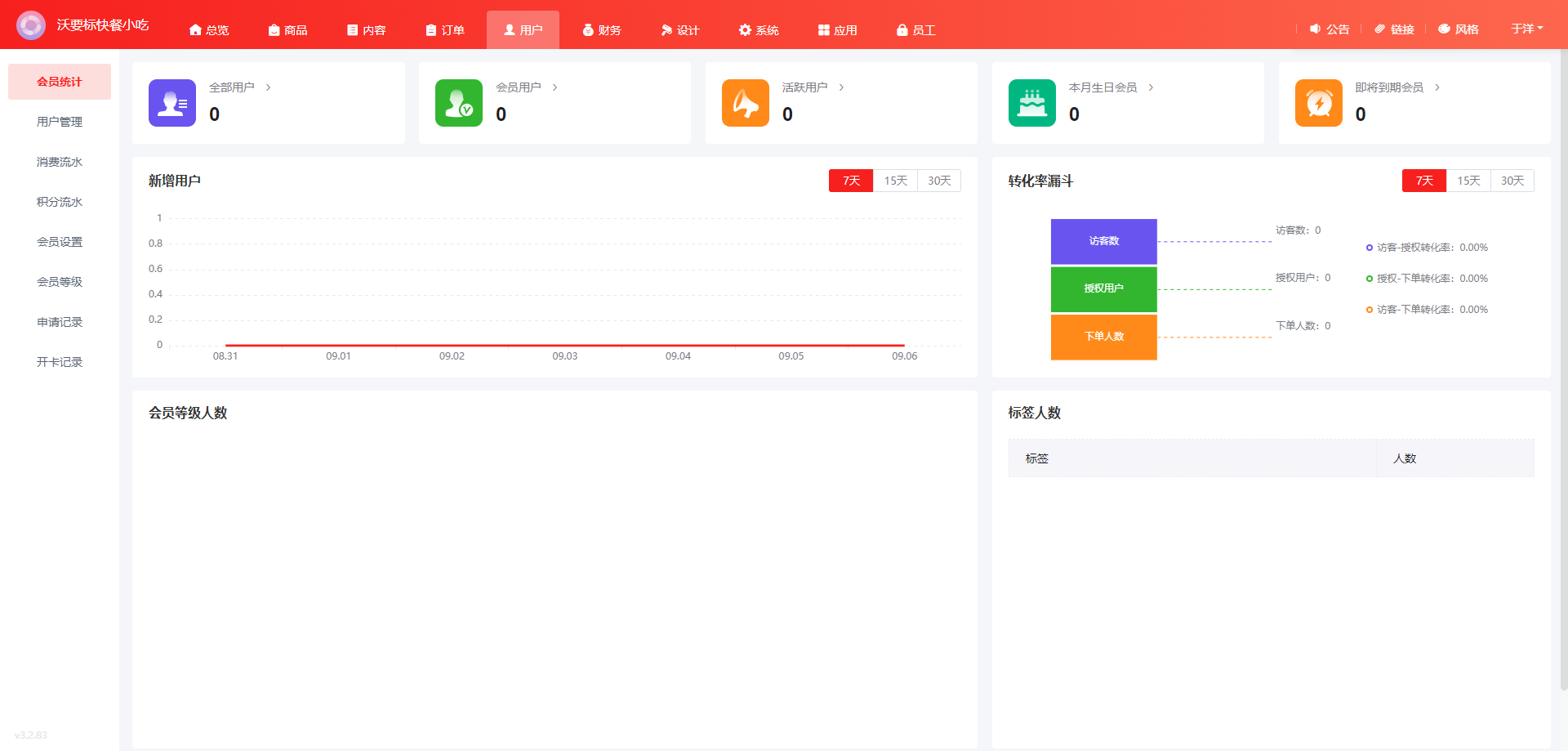Switch to the 订单 tab
Viewport: 1568px width, 751px height.
click(445, 30)
